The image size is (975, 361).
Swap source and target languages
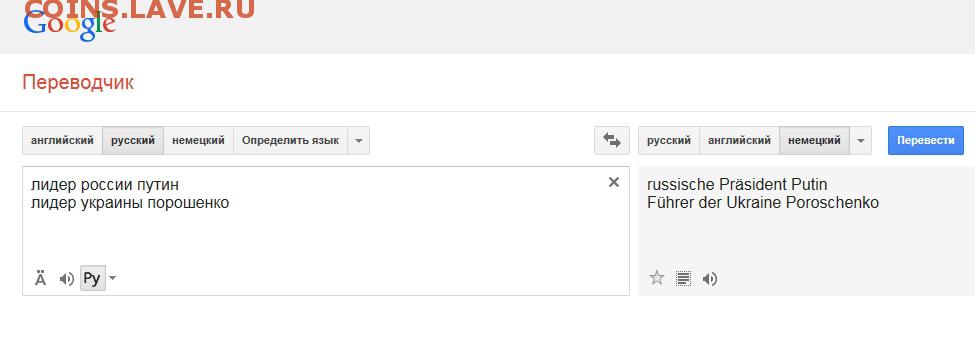coord(611,140)
